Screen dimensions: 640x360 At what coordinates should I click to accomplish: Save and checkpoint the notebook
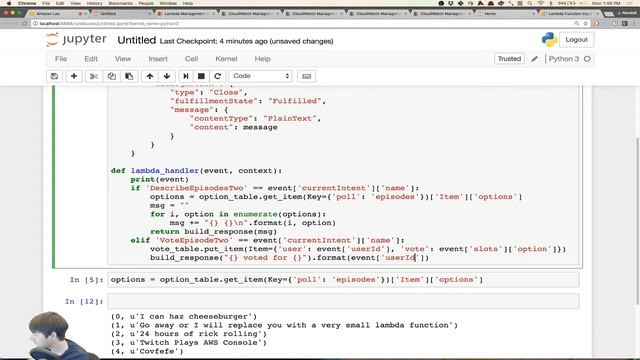pos(54,76)
